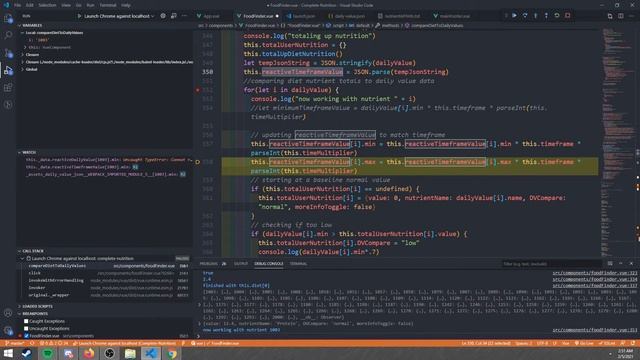Open Steam from the taskbar
Image resolution: width=640 pixels, height=360 pixels.
[27, 353]
